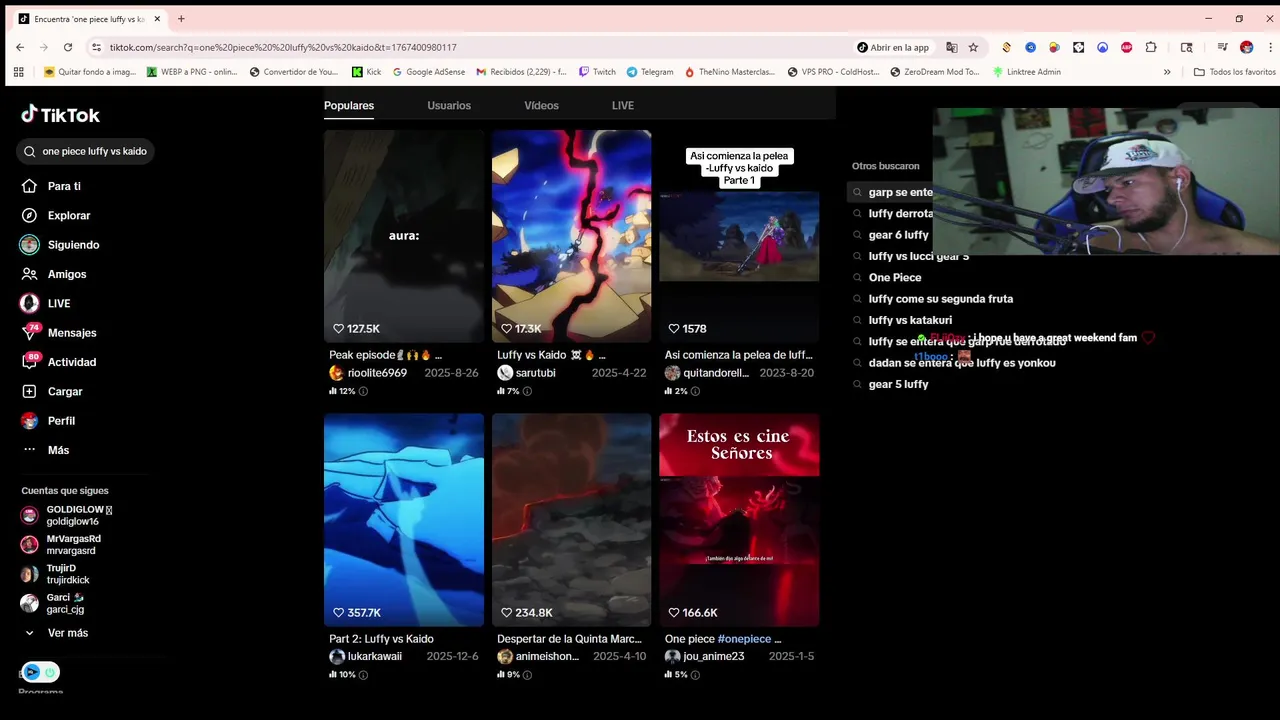
Task: Expand the hidden bookmarks overflow chevron
Action: tap(1167, 72)
